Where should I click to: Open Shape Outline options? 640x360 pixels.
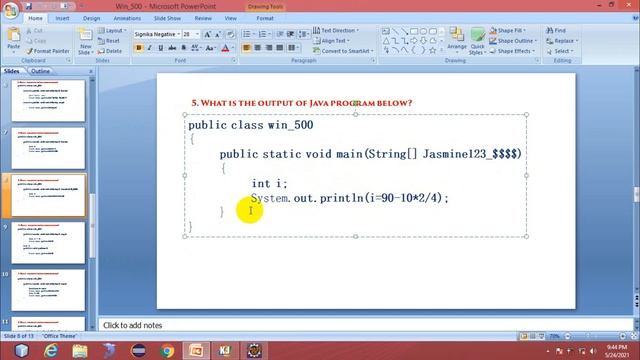pyautogui.click(x=513, y=41)
